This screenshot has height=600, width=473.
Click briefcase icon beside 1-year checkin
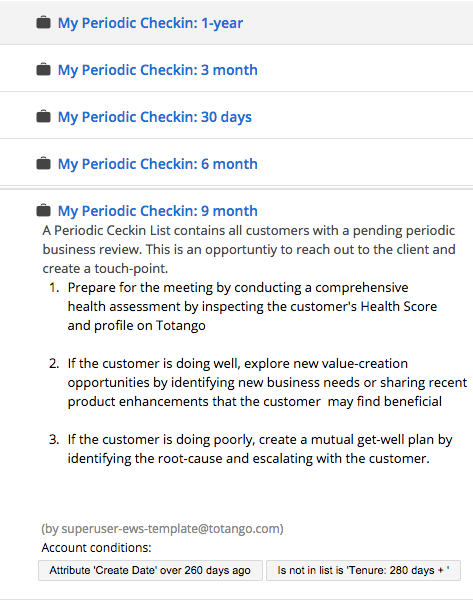point(43,23)
